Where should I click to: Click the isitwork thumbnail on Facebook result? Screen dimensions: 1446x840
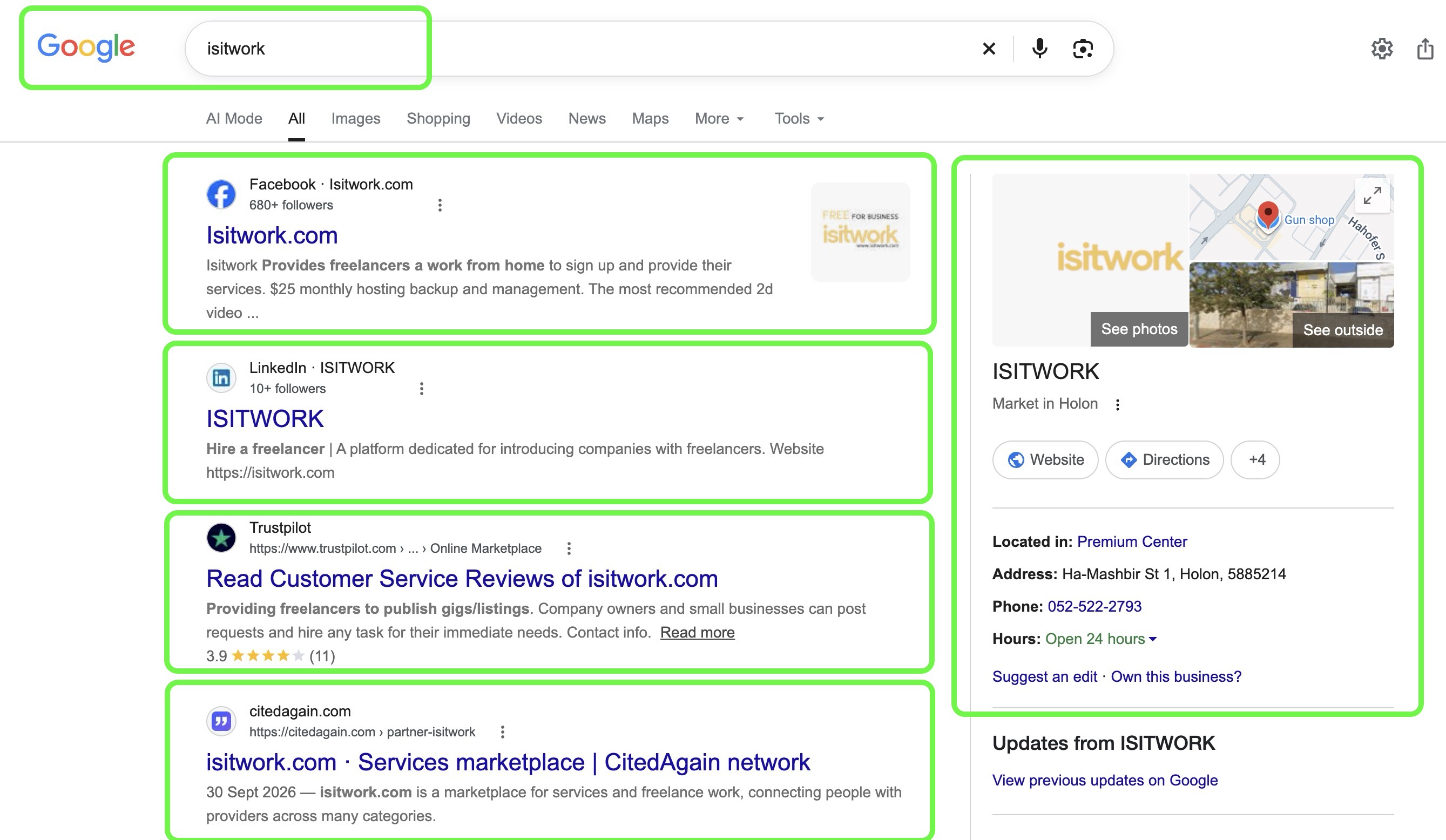point(860,232)
